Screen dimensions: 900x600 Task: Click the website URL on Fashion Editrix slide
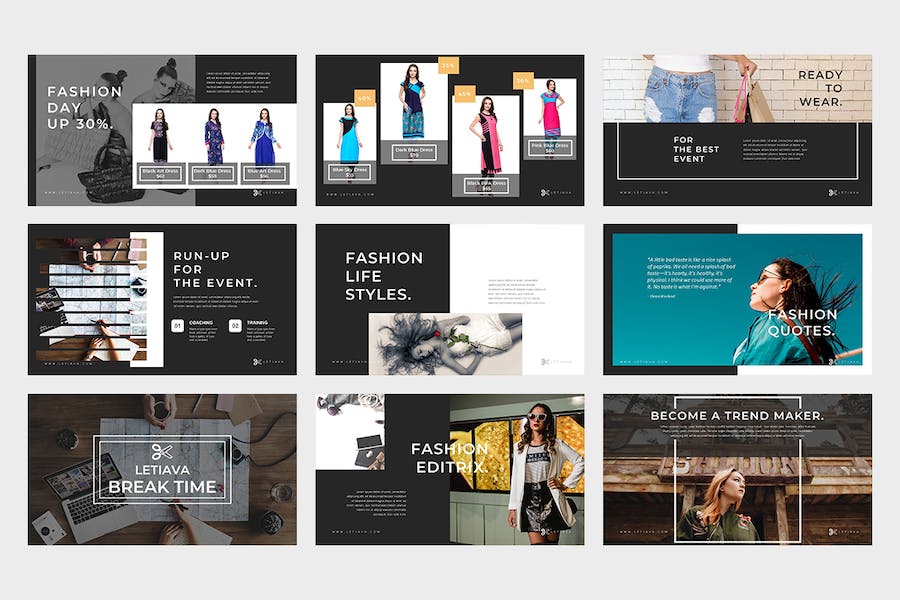point(353,531)
